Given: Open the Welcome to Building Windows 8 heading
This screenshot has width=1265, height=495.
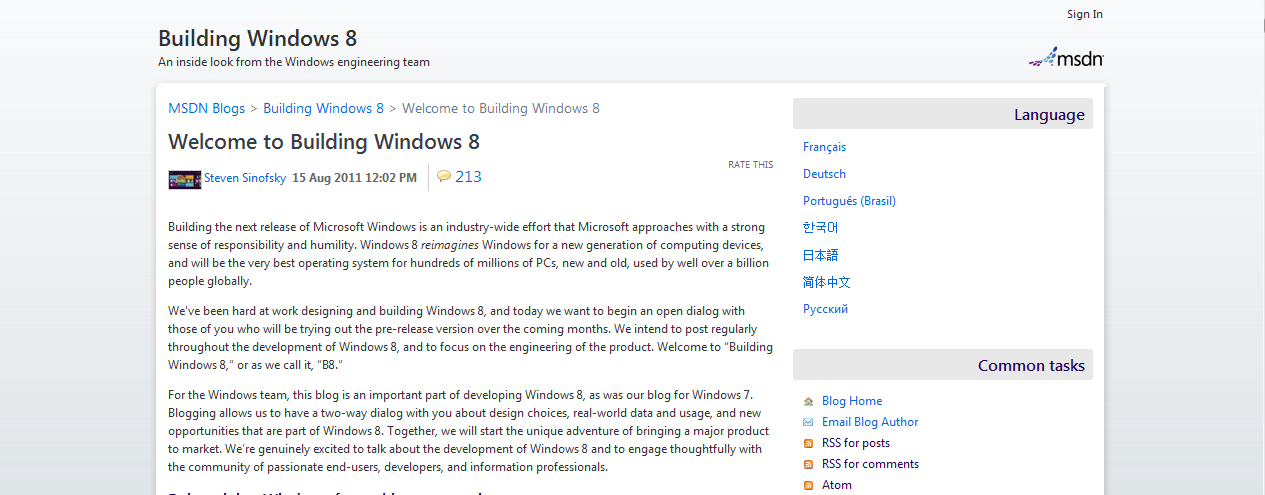Looking at the screenshot, I should click(324, 141).
